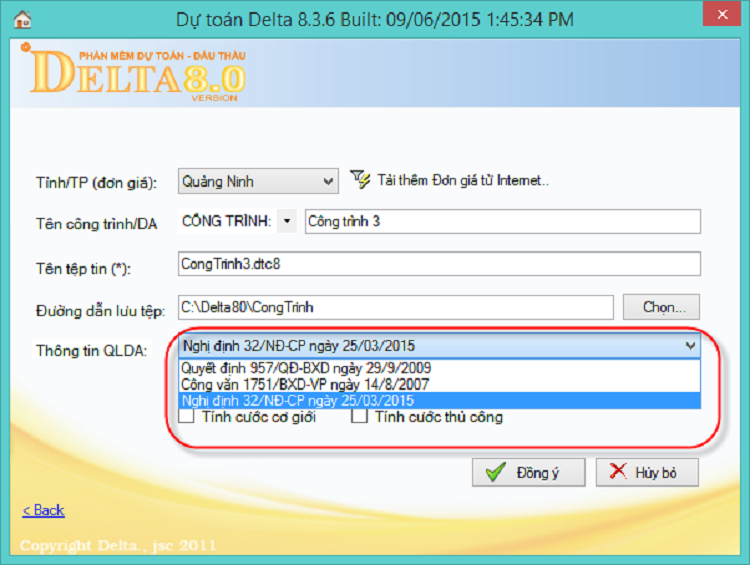Enable Tính cước cơ giới checkbox
The image size is (750, 565).
(x=186, y=416)
